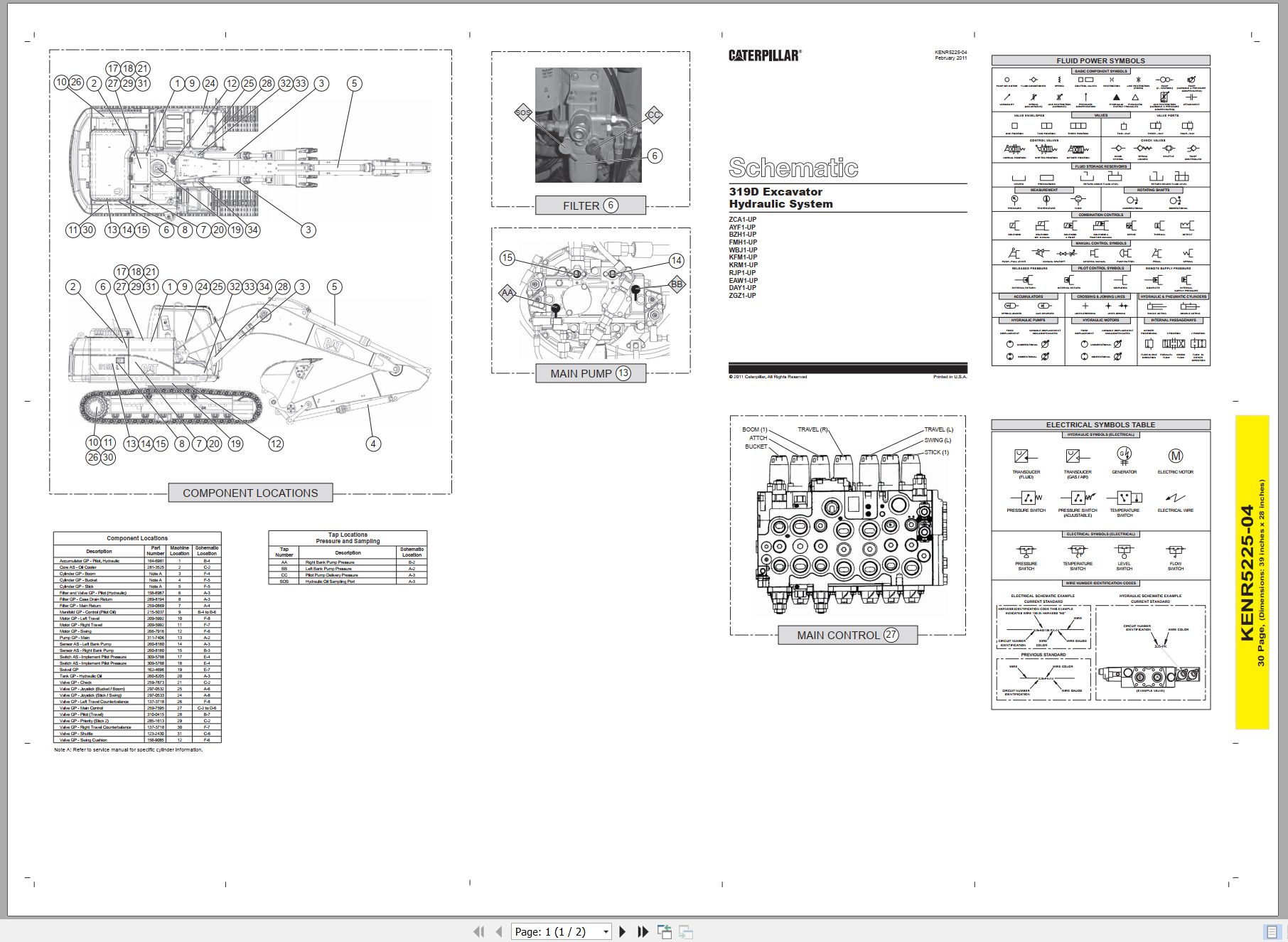Click 'Valve GP - Main Control' table row
This screenshot has height=942, width=1288.
tap(137, 708)
